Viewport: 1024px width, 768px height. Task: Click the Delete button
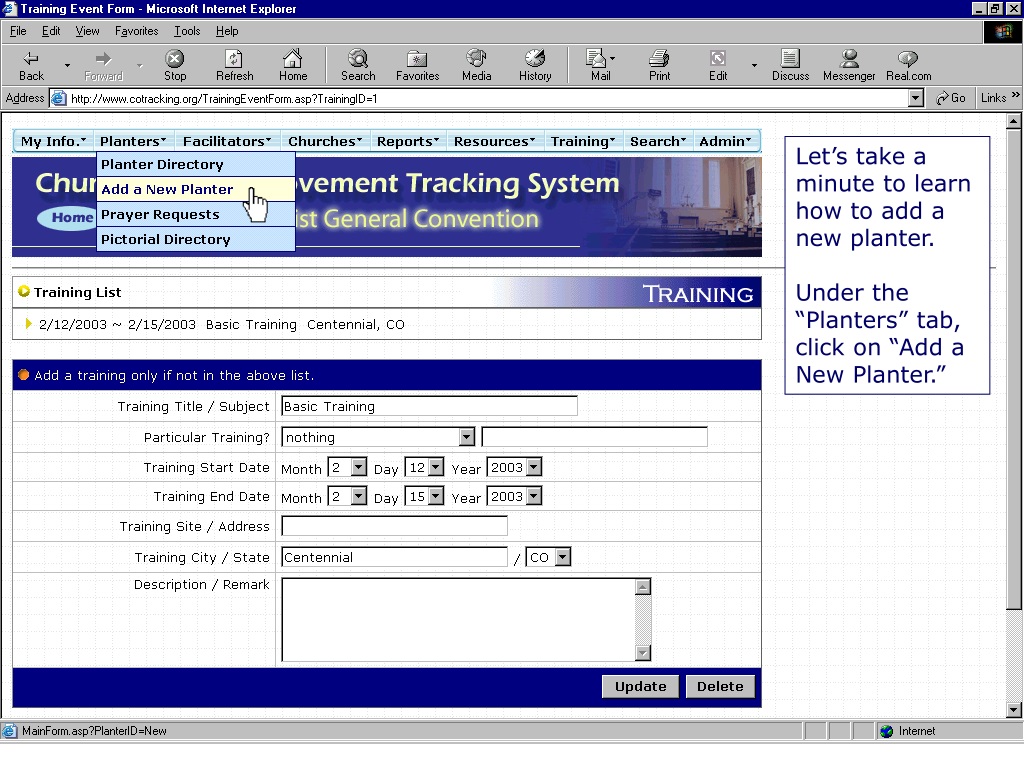[x=720, y=686]
